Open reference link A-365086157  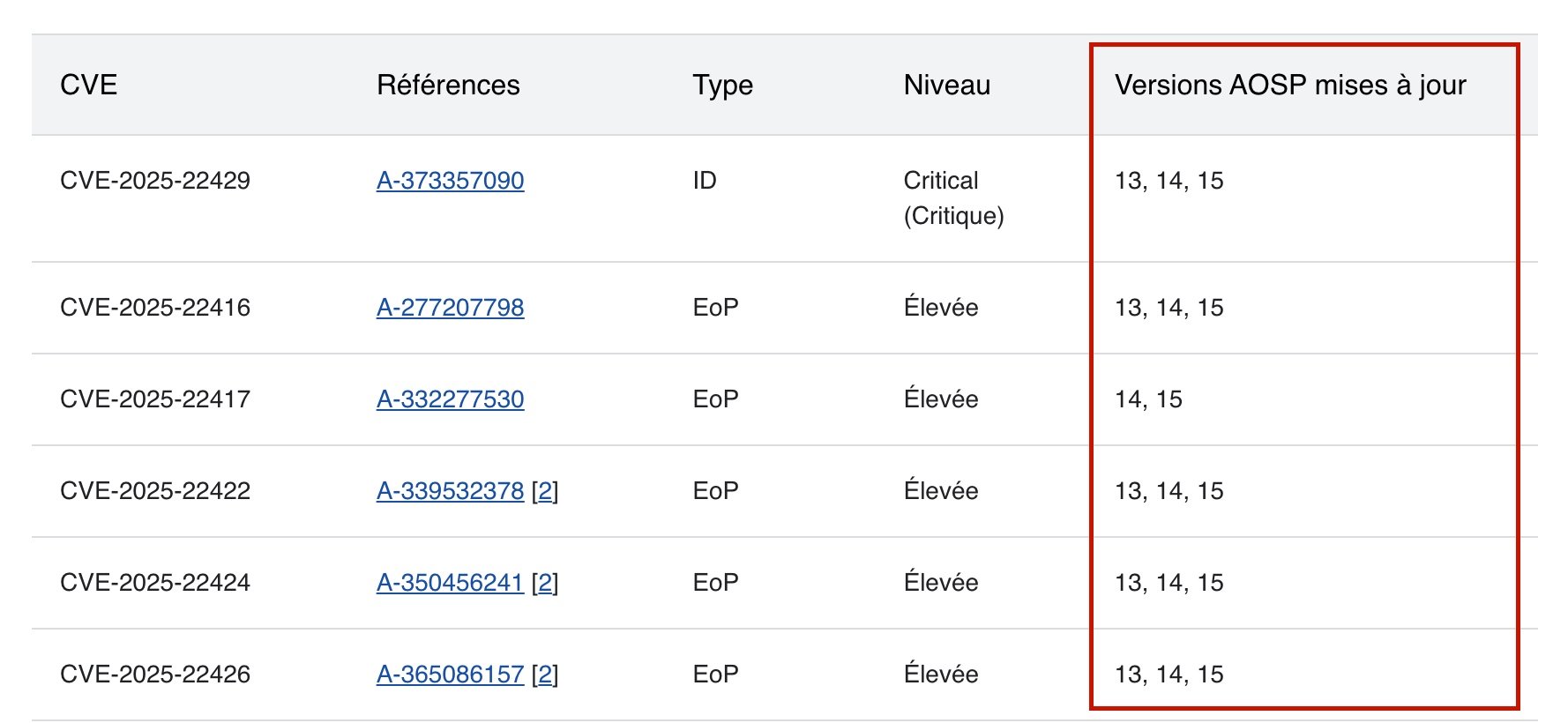pos(450,675)
